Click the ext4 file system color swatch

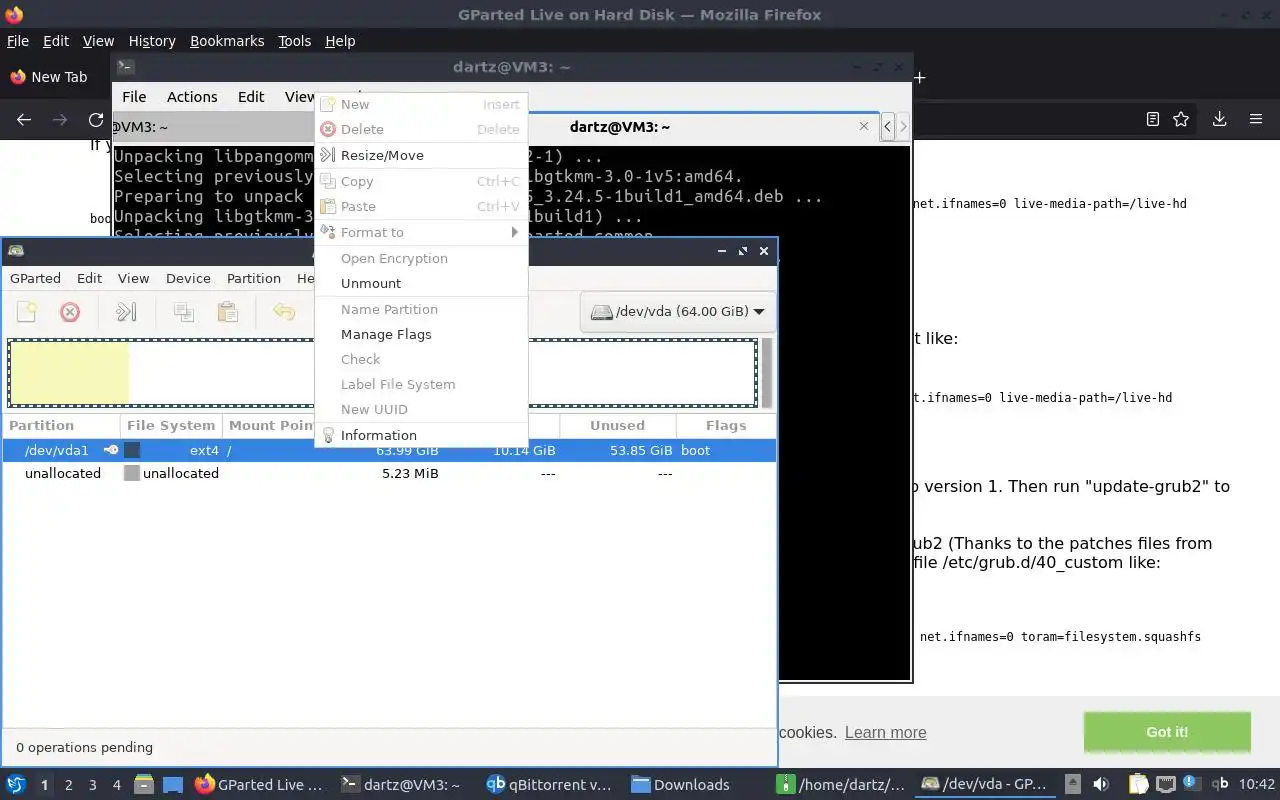tap(132, 450)
